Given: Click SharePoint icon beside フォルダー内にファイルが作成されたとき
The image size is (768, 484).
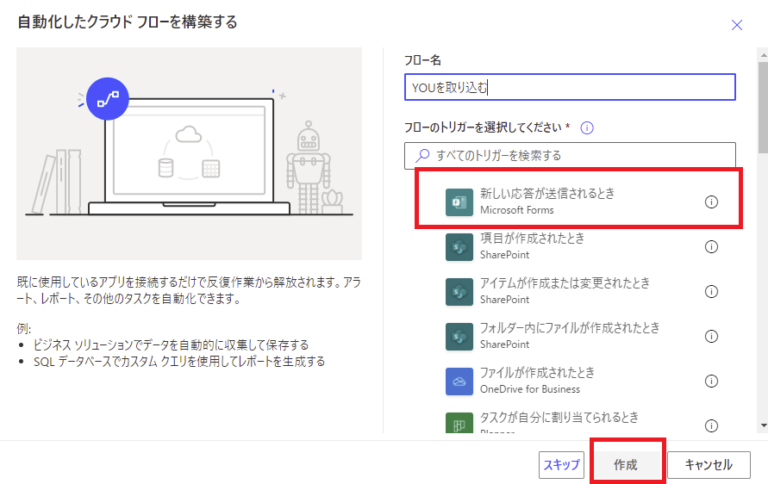Looking at the screenshot, I should 459,336.
